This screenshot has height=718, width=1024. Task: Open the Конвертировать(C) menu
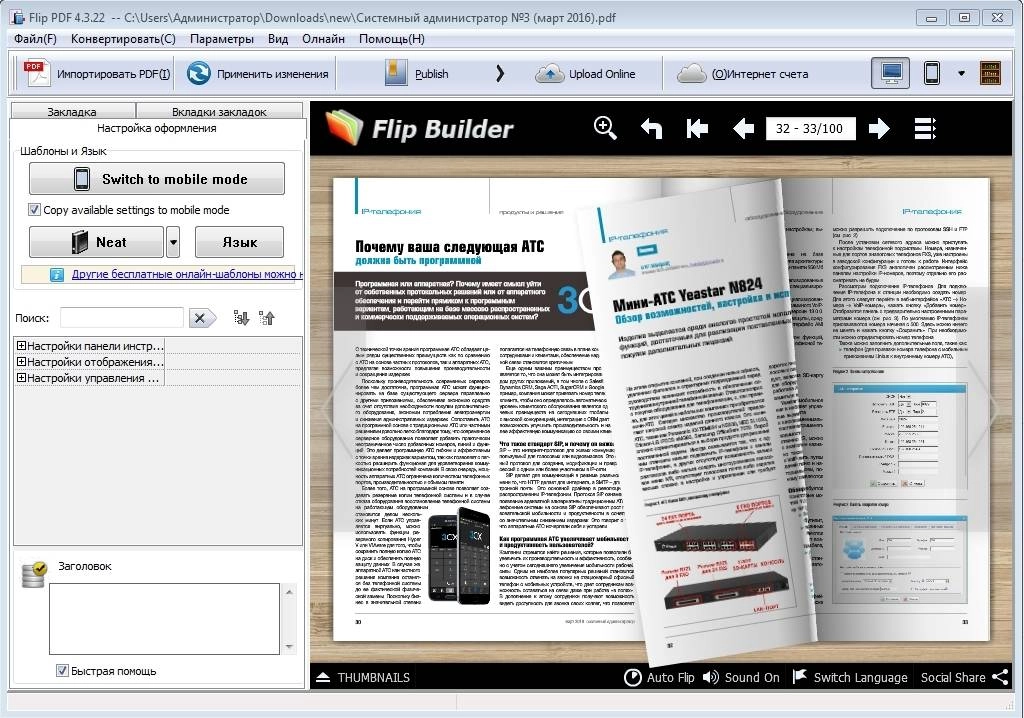(x=123, y=39)
